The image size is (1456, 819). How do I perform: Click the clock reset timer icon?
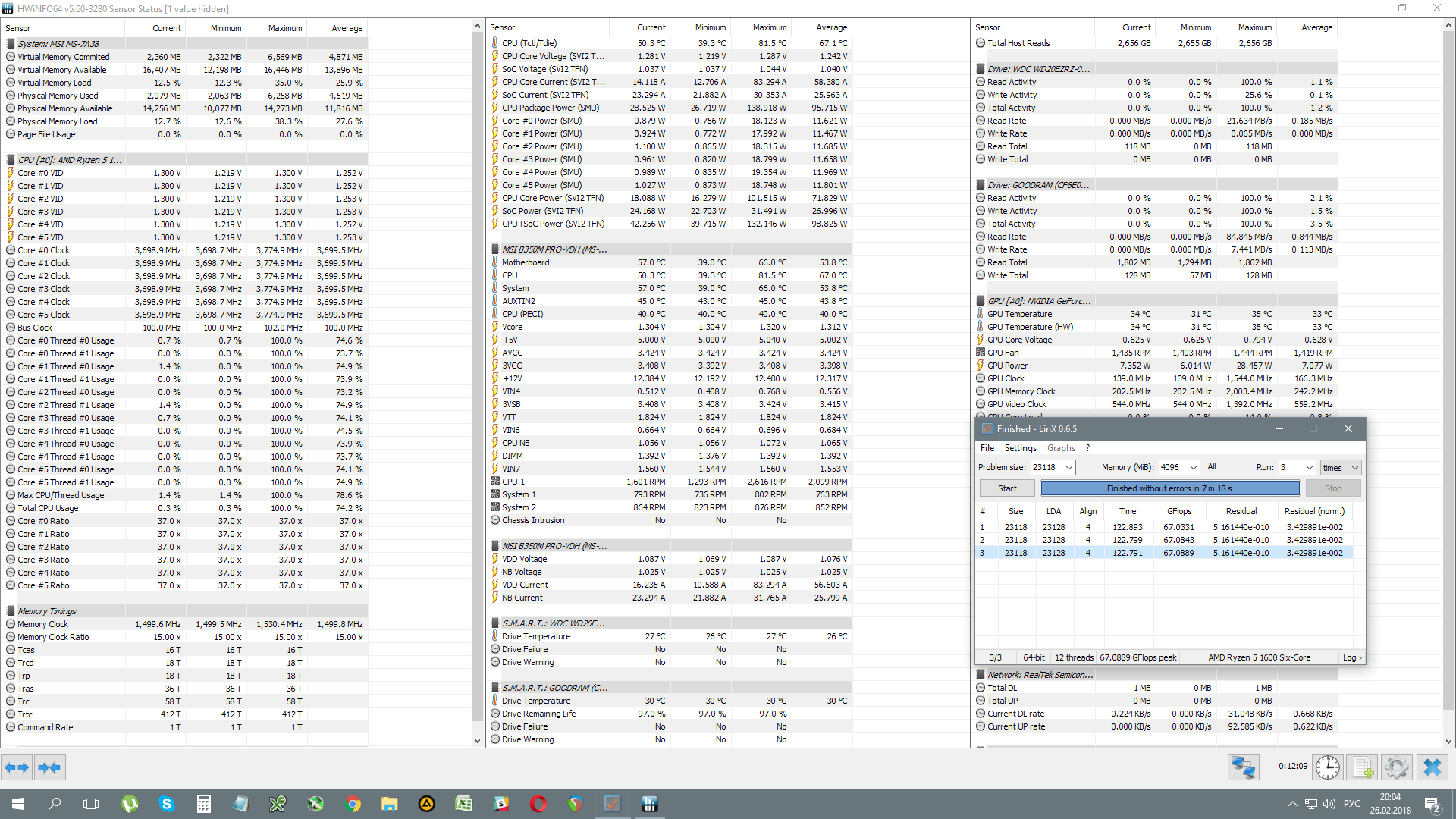click(x=1327, y=767)
